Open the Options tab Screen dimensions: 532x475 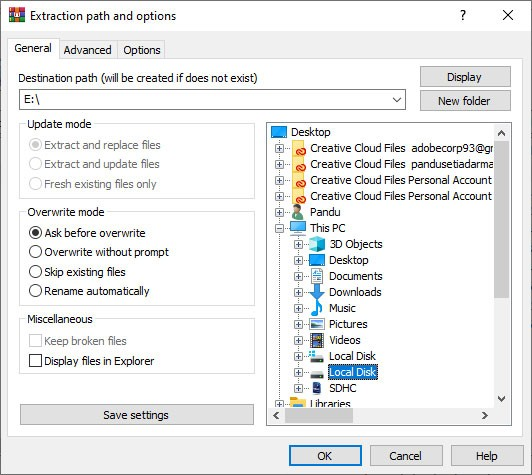point(142,50)
